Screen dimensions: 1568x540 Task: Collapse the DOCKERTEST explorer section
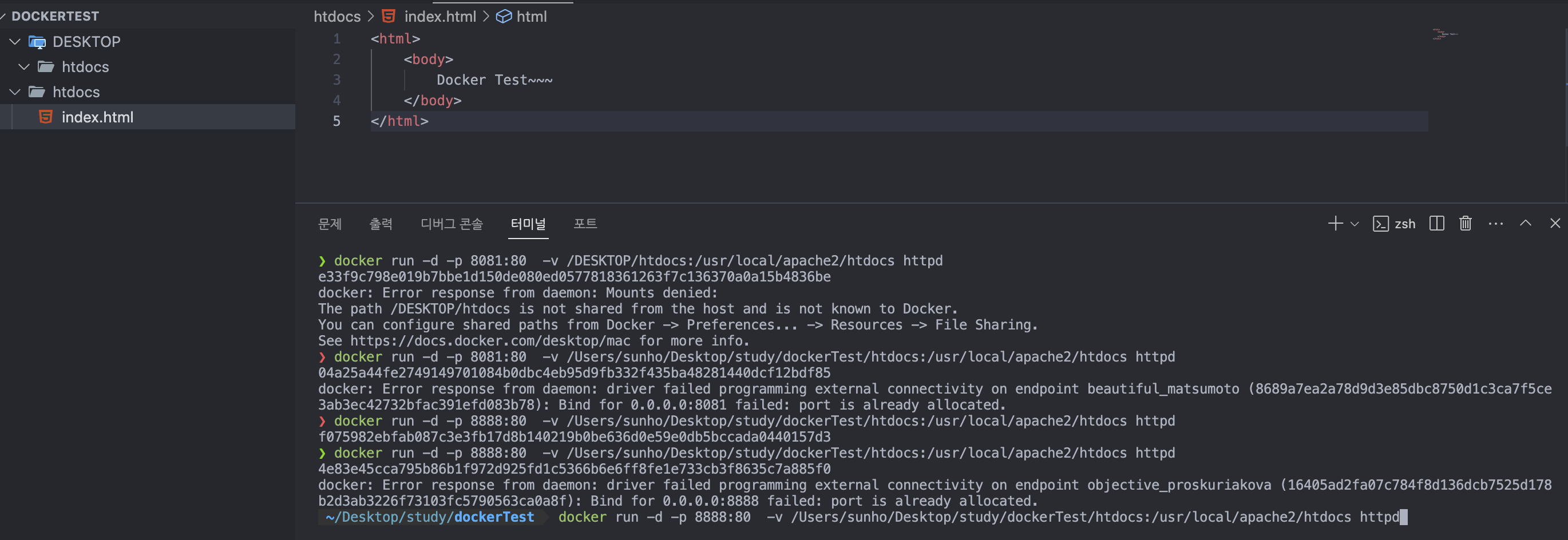(55, 17)
